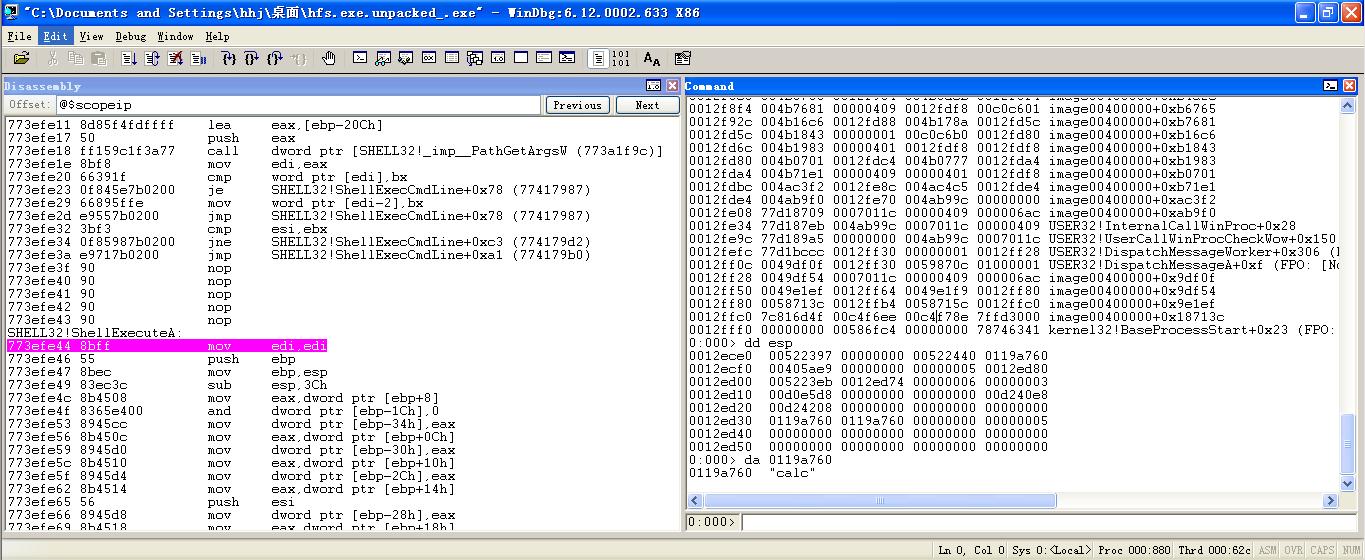Image resolution: width=1365 pixels, height=560 pixels.
Task: Click the Options toolbar icon
Action: coord(683,59)
